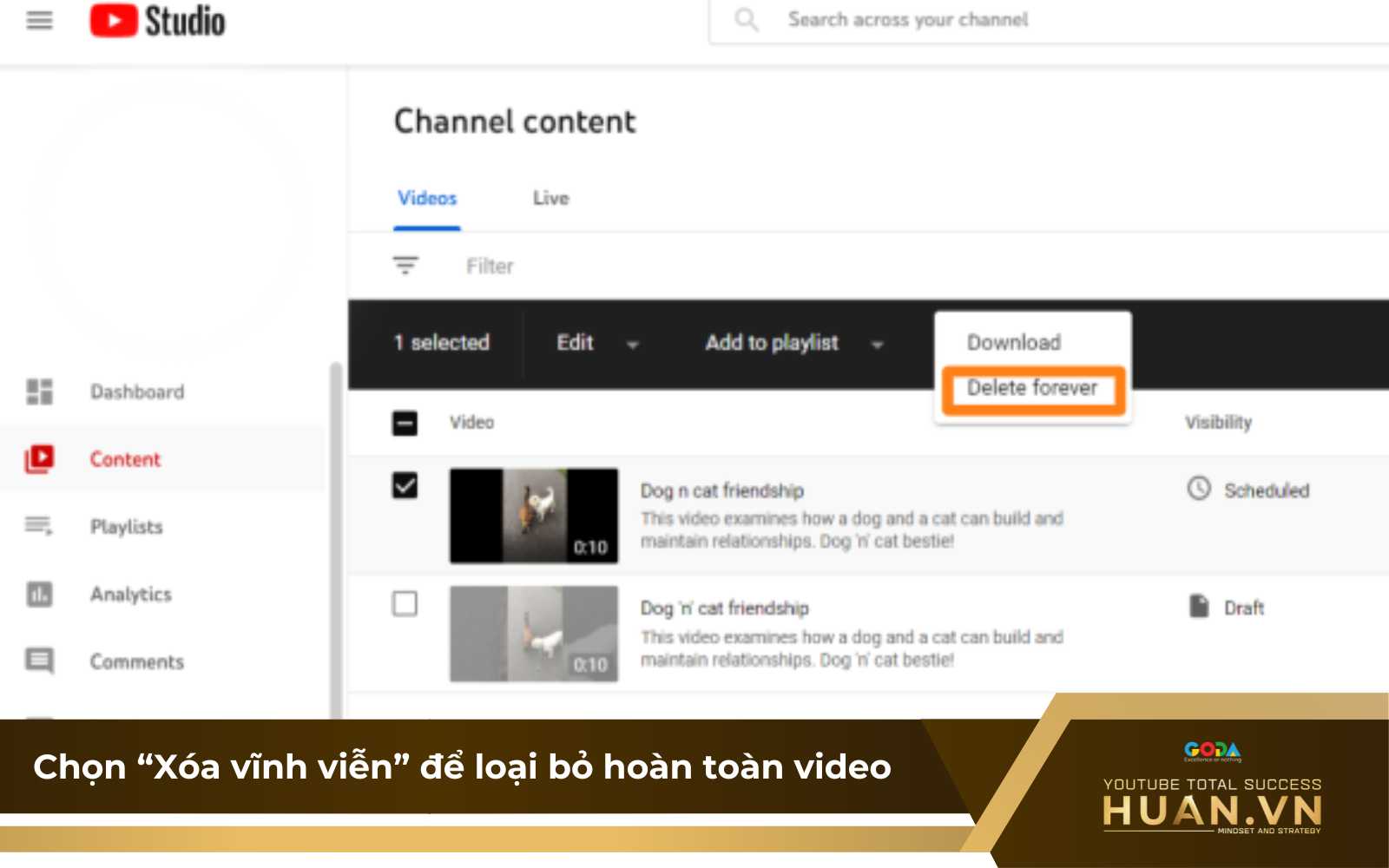The width and height of the screenshot is (1389, 868).
Task: Click the filter lines icon
Action: tap(405, 265)
